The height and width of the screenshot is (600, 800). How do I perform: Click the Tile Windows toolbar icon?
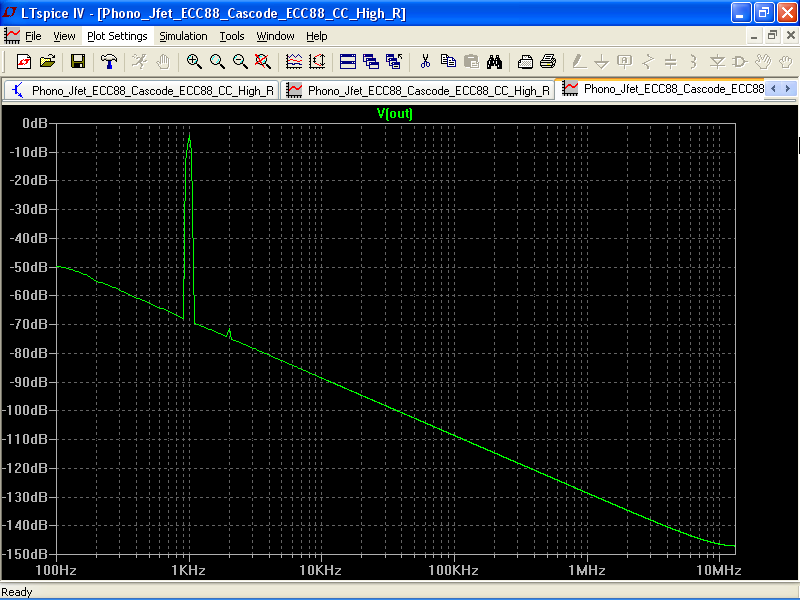pos(347,62)
